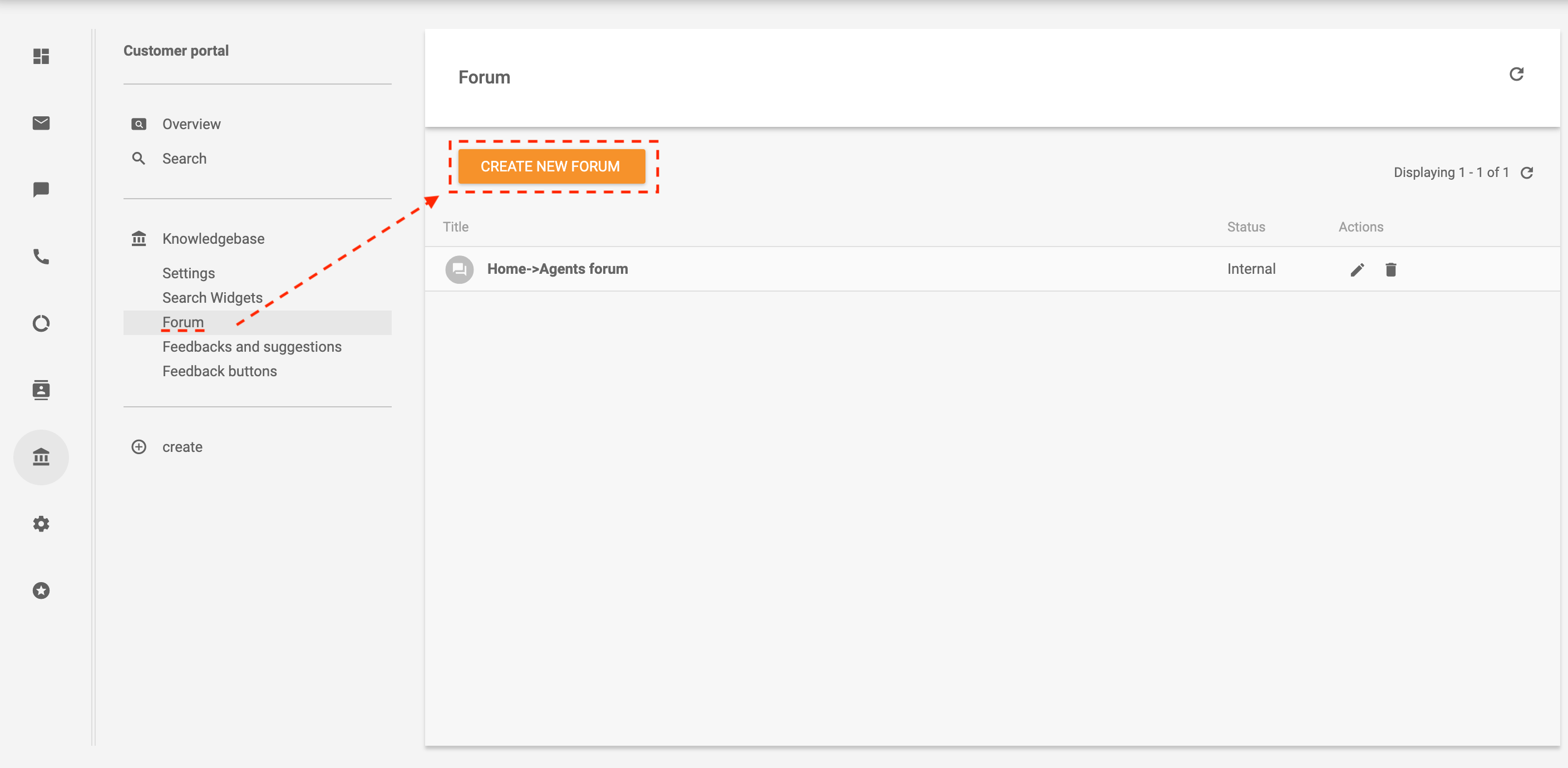Click Create New Forum button
Viewport: 1568px width, 768px height.
(x=551, y=166)
